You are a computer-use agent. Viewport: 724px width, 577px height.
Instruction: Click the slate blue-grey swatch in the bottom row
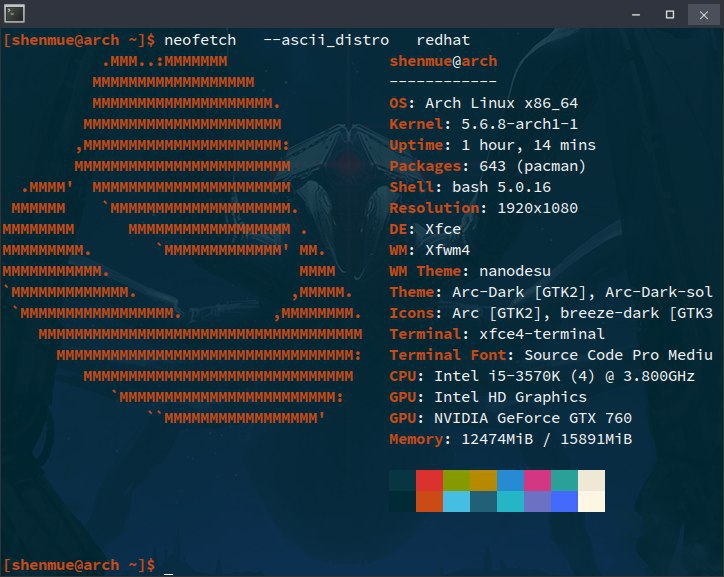483,501
